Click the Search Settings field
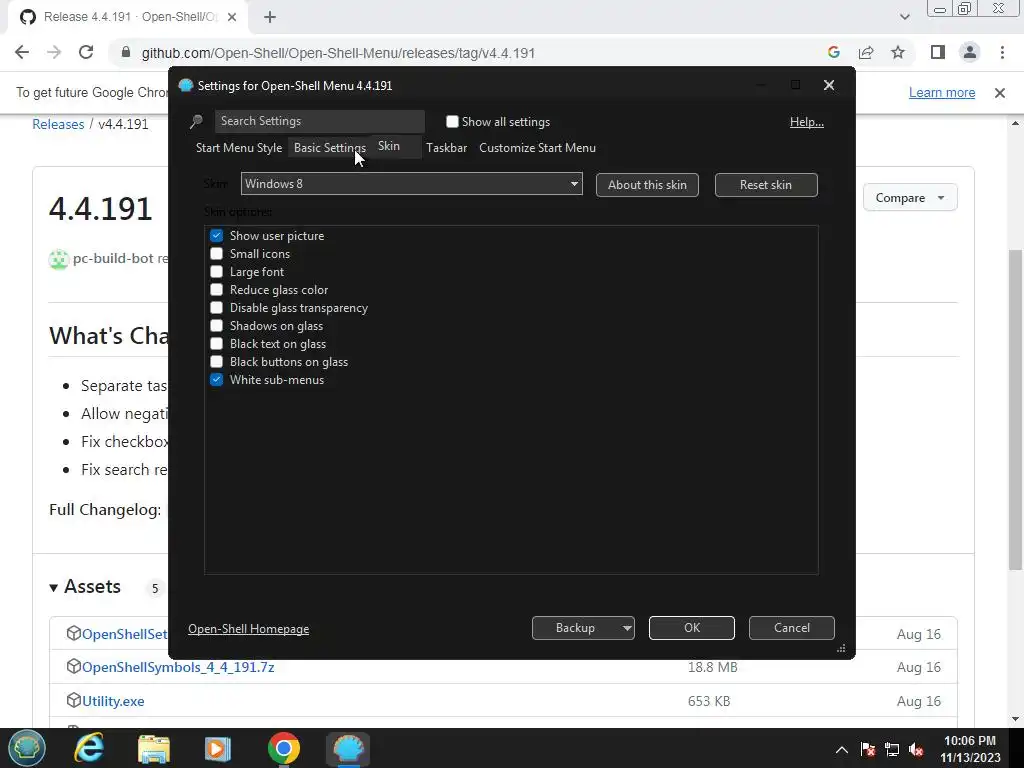 pyautogui.click(x=319, y=121)
